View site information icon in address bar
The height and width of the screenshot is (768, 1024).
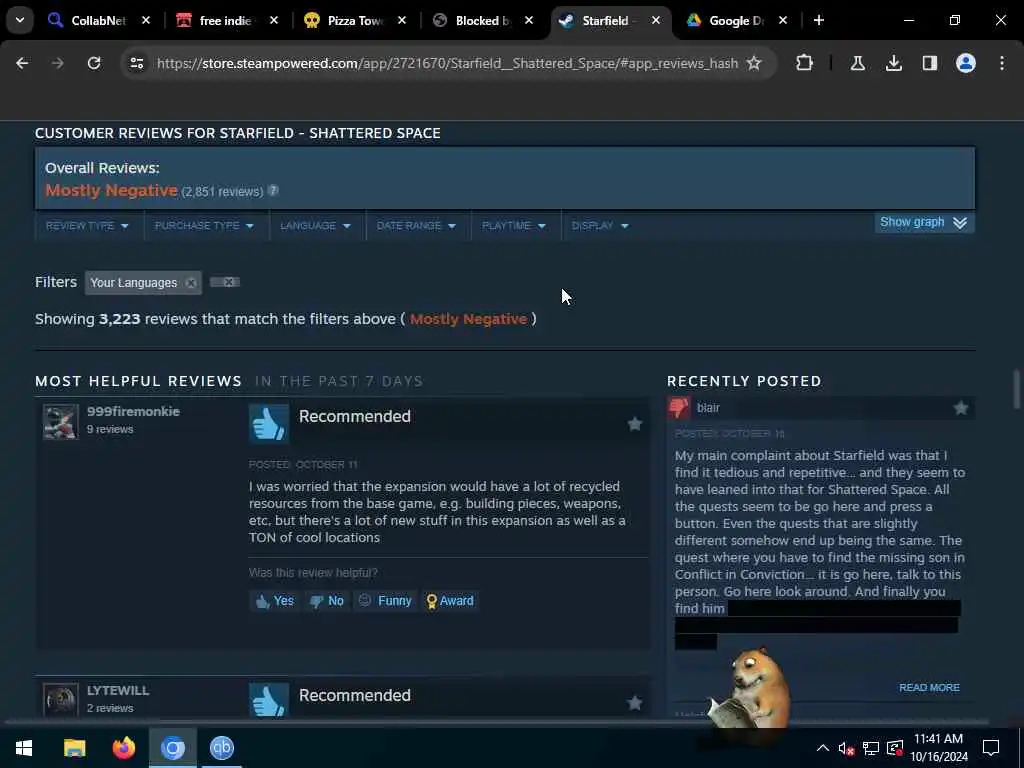(x=136, y=63)
